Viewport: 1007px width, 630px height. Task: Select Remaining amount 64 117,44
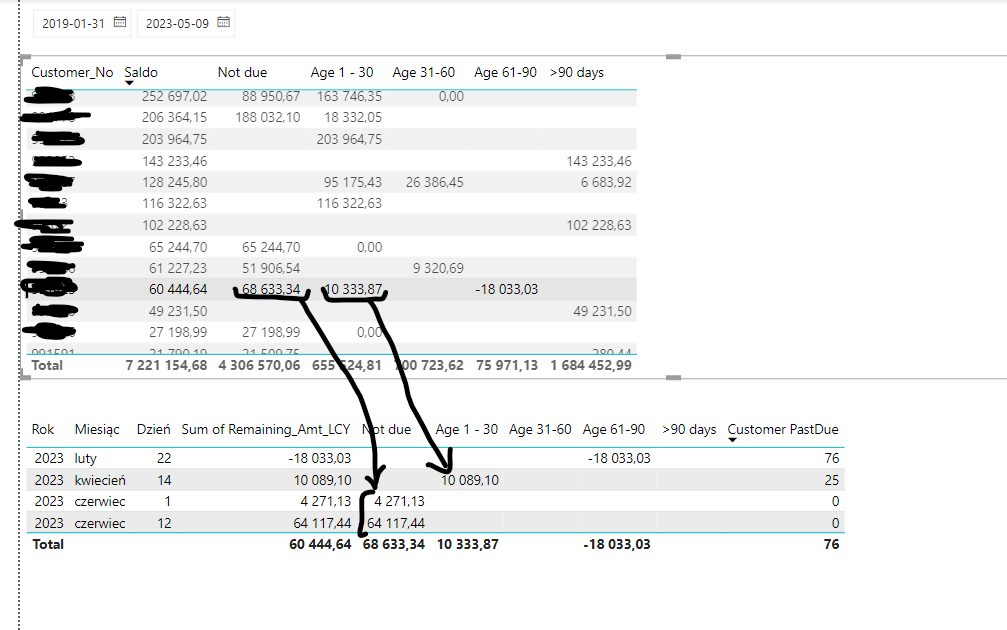pyautogui.click(x=322, y=523)
